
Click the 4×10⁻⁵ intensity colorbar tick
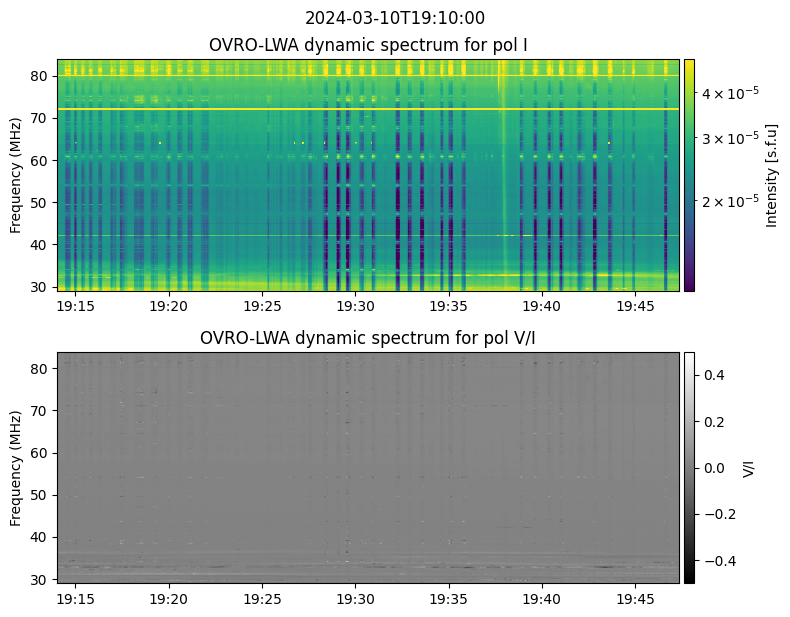point(730,92)
